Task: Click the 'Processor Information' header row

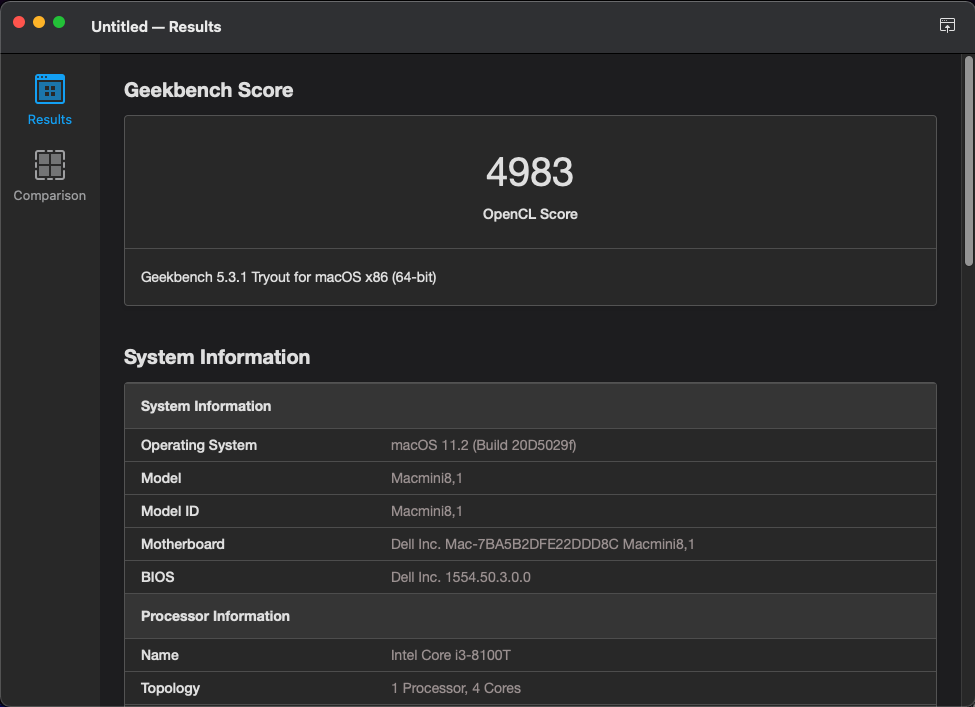Action: 530,616
